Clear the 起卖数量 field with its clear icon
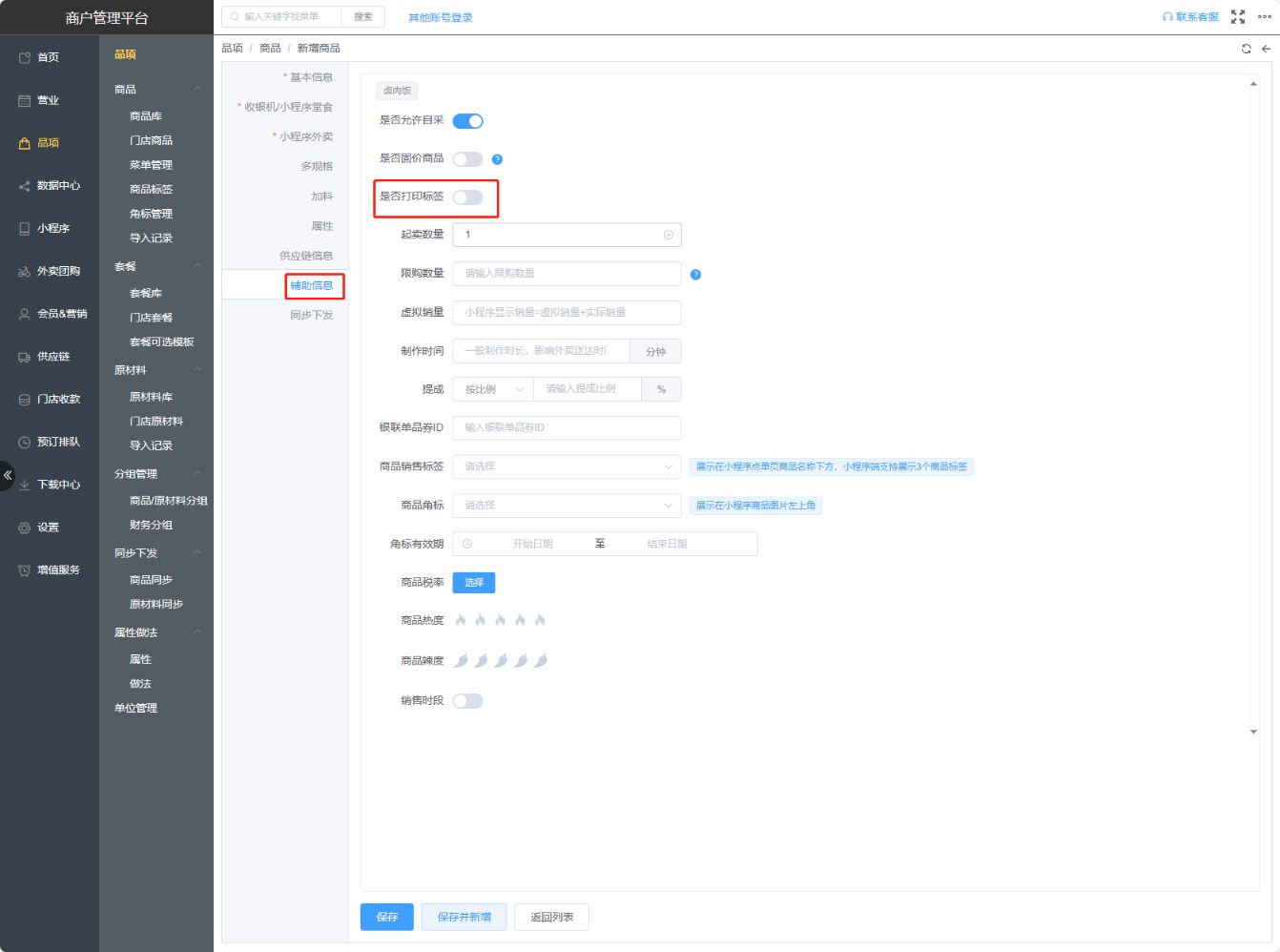The width and height of the screenshot is (1280, 952). point(668,235)
